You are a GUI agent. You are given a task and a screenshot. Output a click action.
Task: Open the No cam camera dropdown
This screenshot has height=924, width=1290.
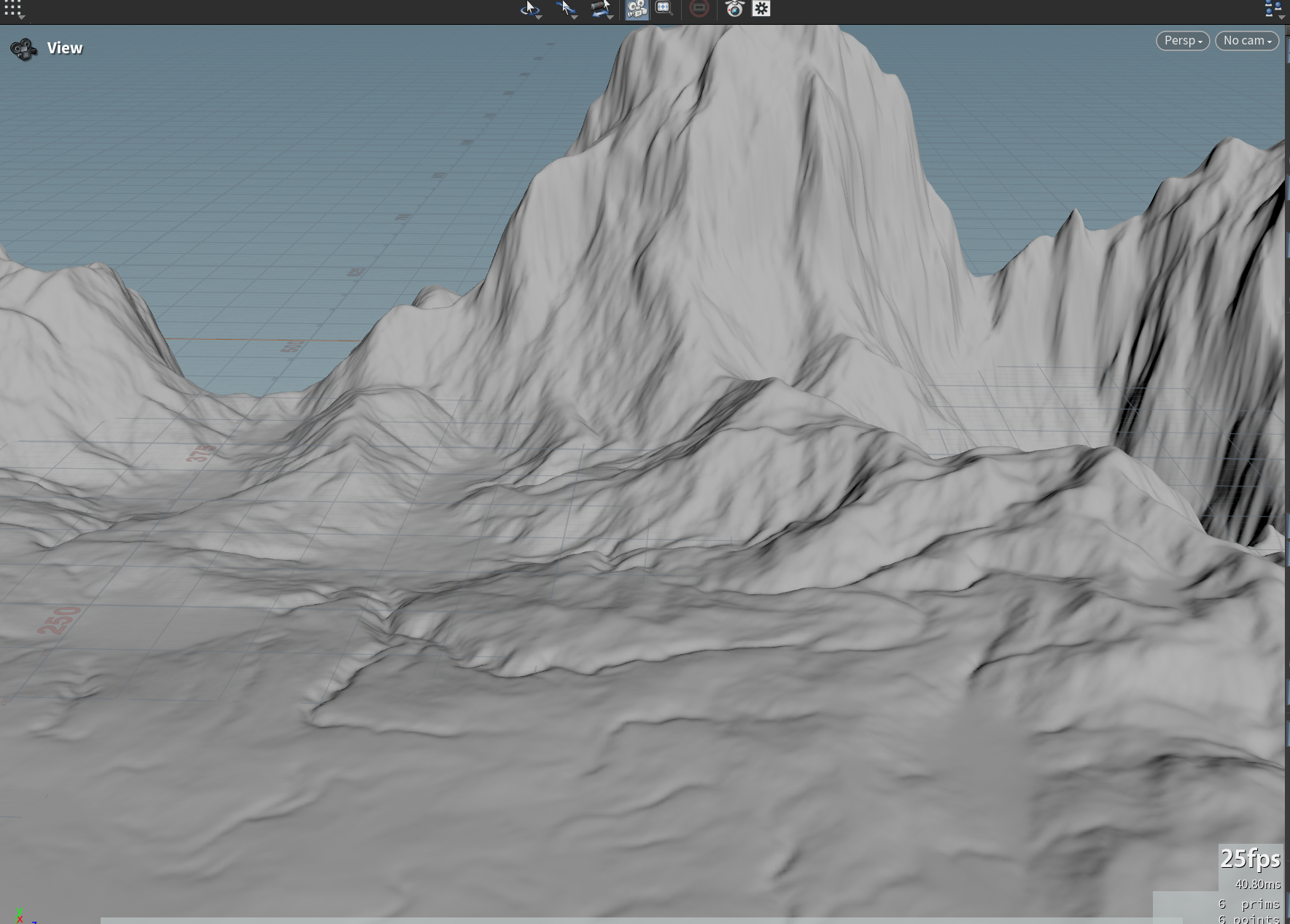point(1247,41)
